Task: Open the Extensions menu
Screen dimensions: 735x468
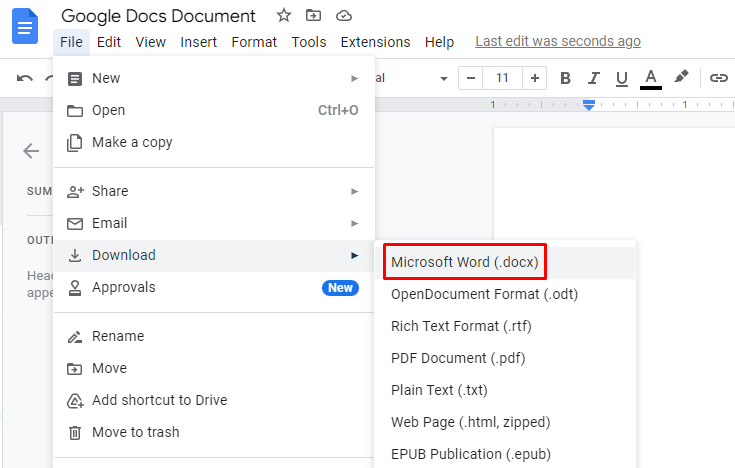Action: click(375, 42)
